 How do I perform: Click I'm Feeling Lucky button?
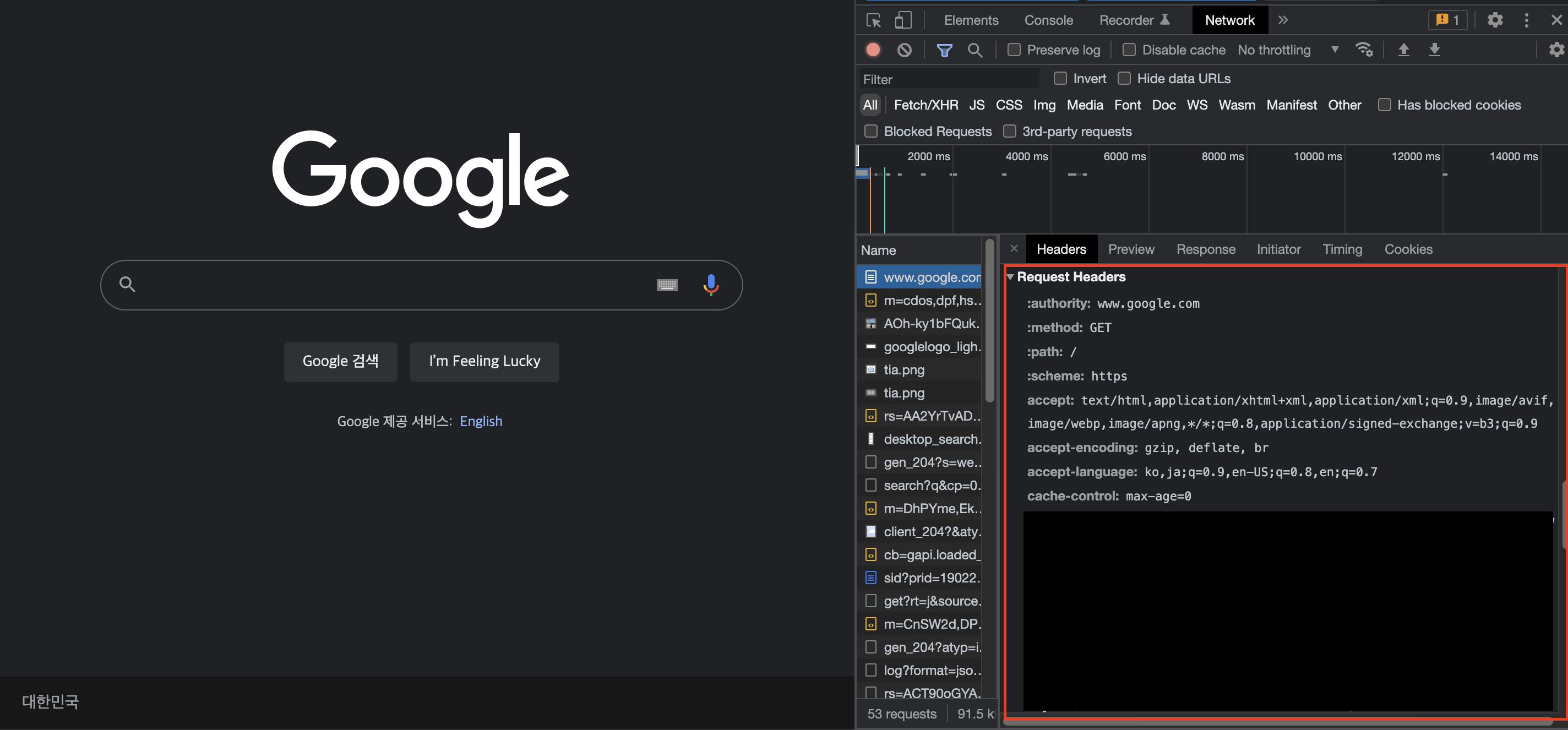[484, 362]
